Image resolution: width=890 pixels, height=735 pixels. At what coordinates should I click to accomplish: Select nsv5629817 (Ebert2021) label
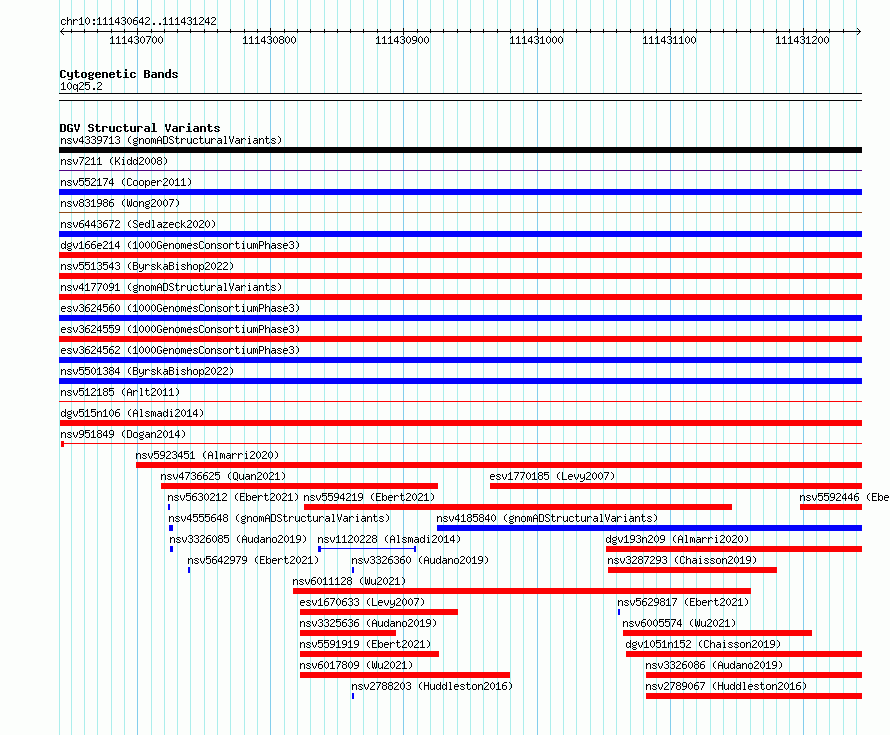click(x=683, y=602)
